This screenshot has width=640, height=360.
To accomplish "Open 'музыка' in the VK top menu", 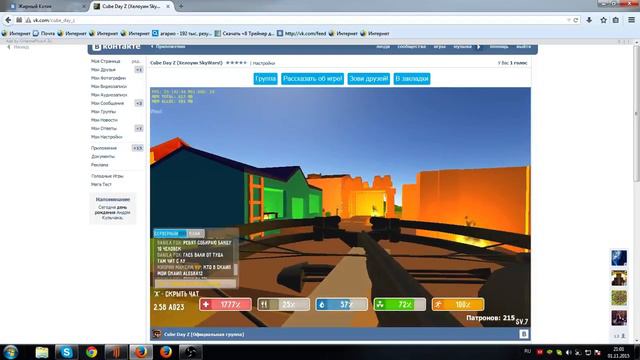I will (x=462, y=47).
